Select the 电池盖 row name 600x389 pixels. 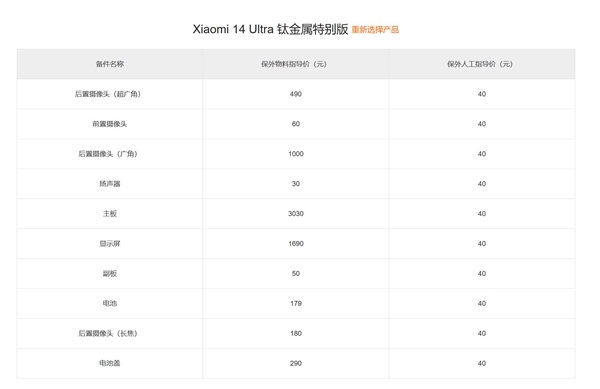point(110,363)
